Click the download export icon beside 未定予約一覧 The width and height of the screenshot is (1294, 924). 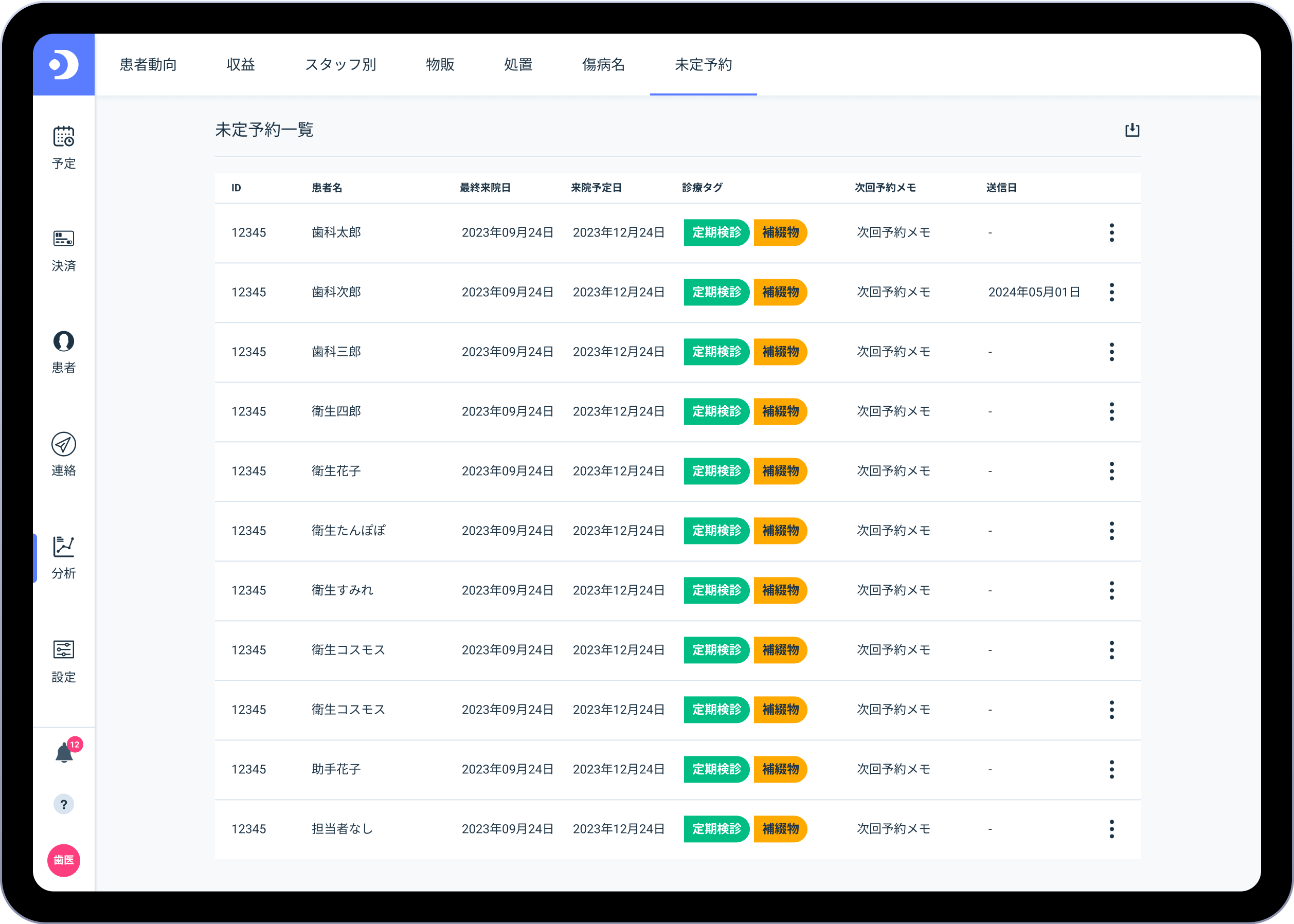coord(1132,130)
